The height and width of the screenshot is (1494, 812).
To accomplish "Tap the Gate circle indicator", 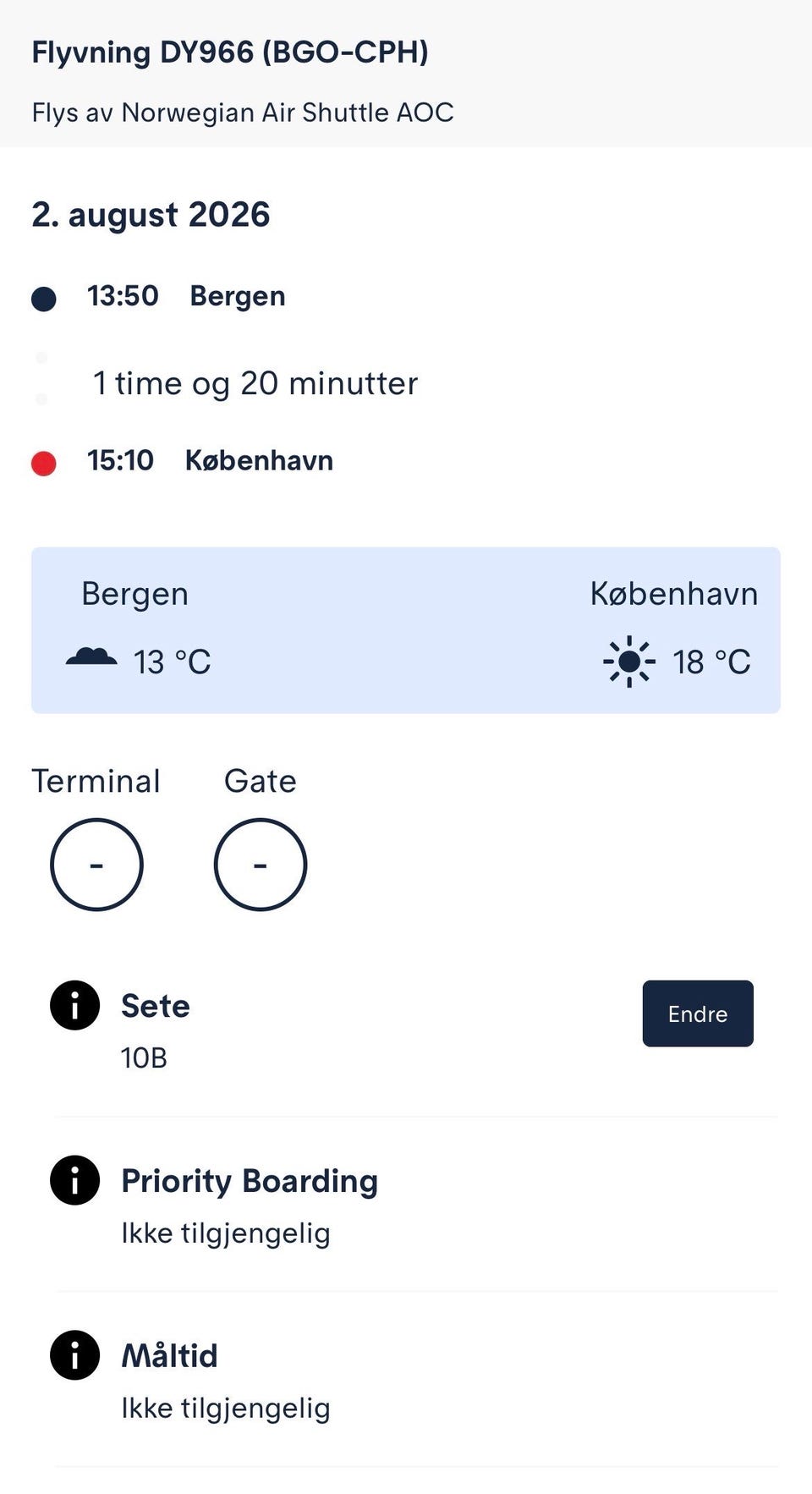I will 261,865.
